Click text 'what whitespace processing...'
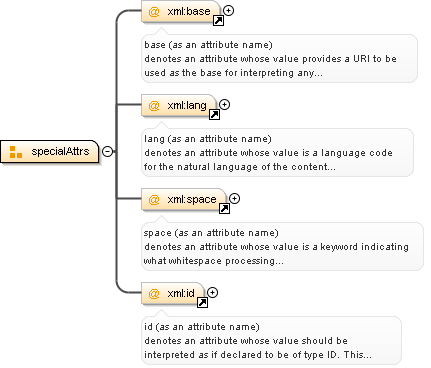Screen dimensions: 431x368 pos(214,261)
